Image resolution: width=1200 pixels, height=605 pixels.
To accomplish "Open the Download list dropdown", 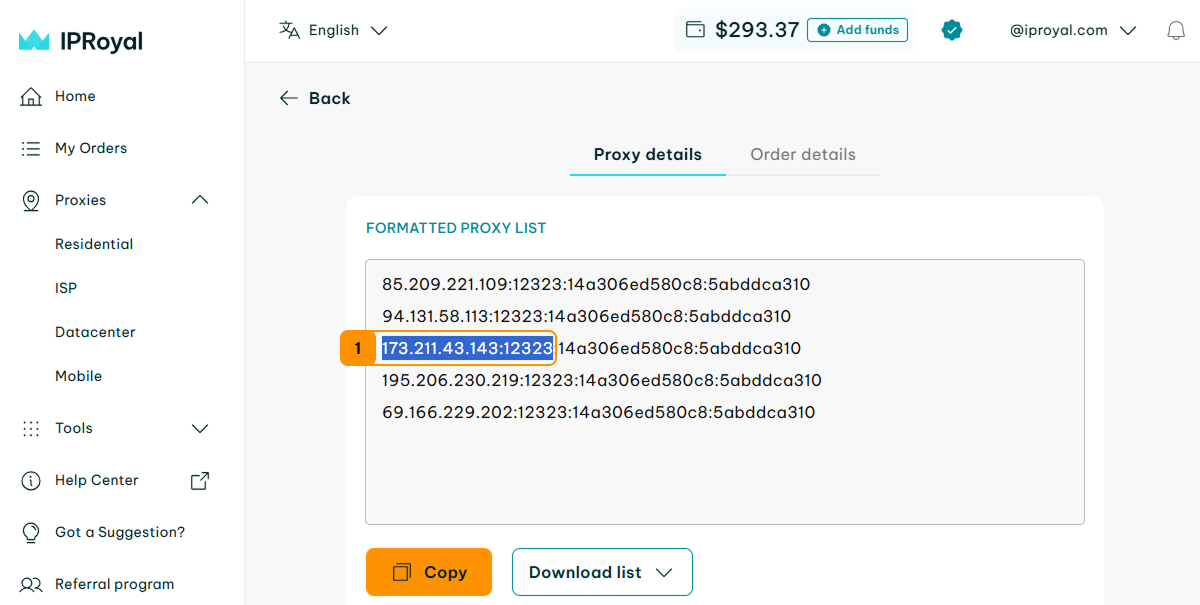I will pos(602,572).
